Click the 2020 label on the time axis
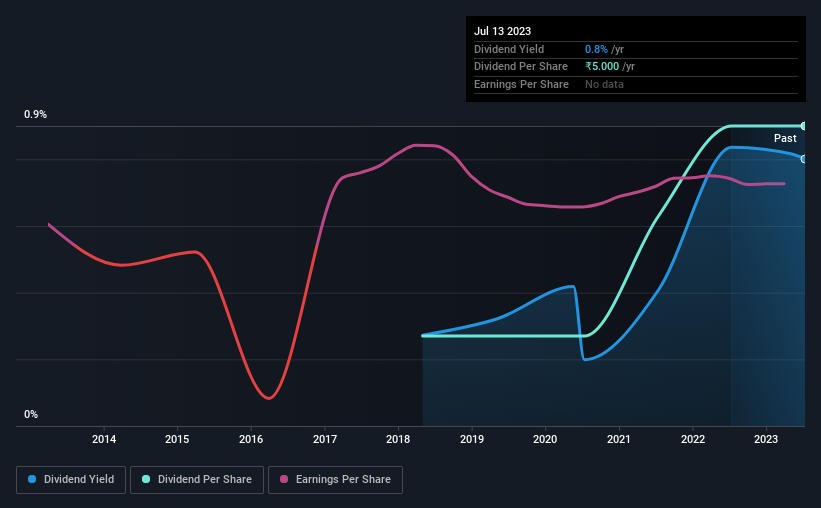The height and width of the screenshot is (508, 821). pyautogui.click(x=545, y=439)
